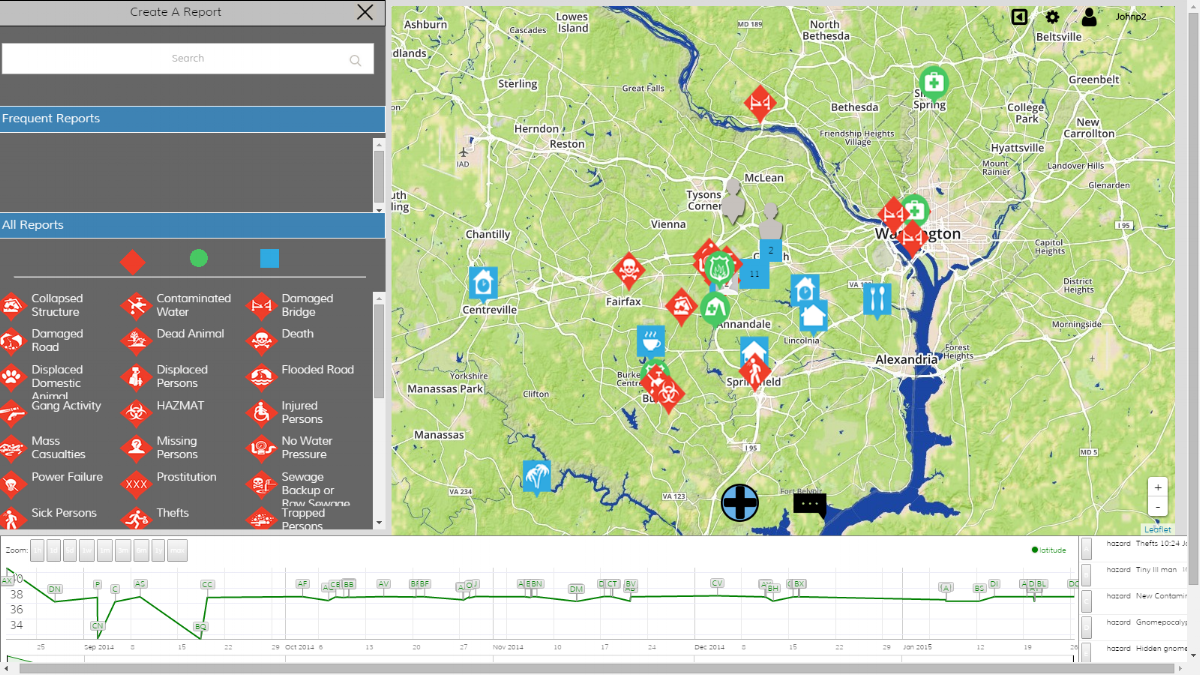
Task: Click the search input field in the sidebar
Action: (x=187, y=59)
